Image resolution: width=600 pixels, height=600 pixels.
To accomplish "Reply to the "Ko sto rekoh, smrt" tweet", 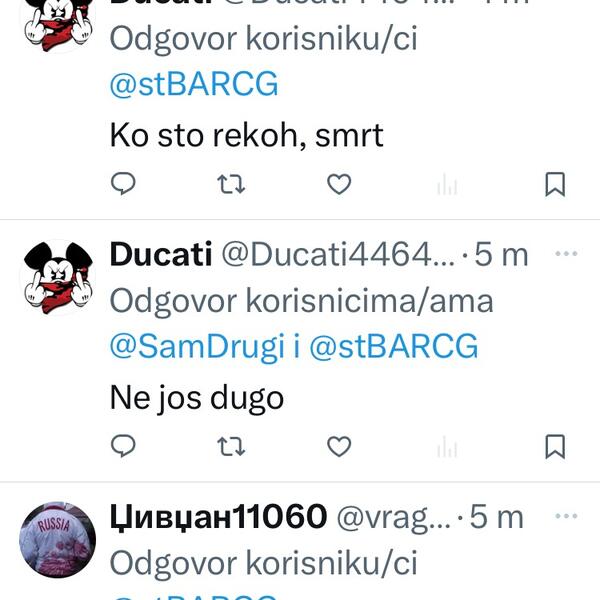I will [123, 184].
